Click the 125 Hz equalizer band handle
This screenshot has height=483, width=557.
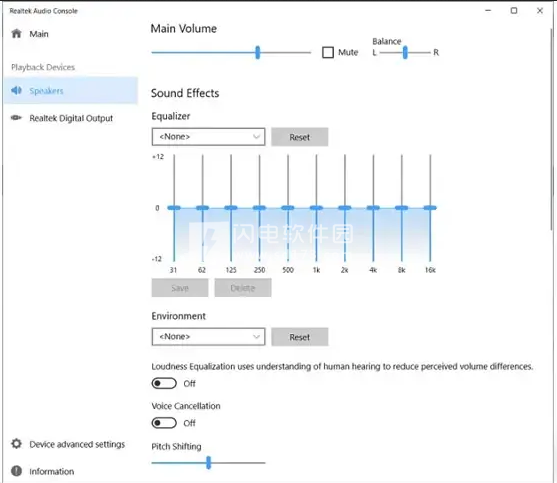(x=231, y=208)
